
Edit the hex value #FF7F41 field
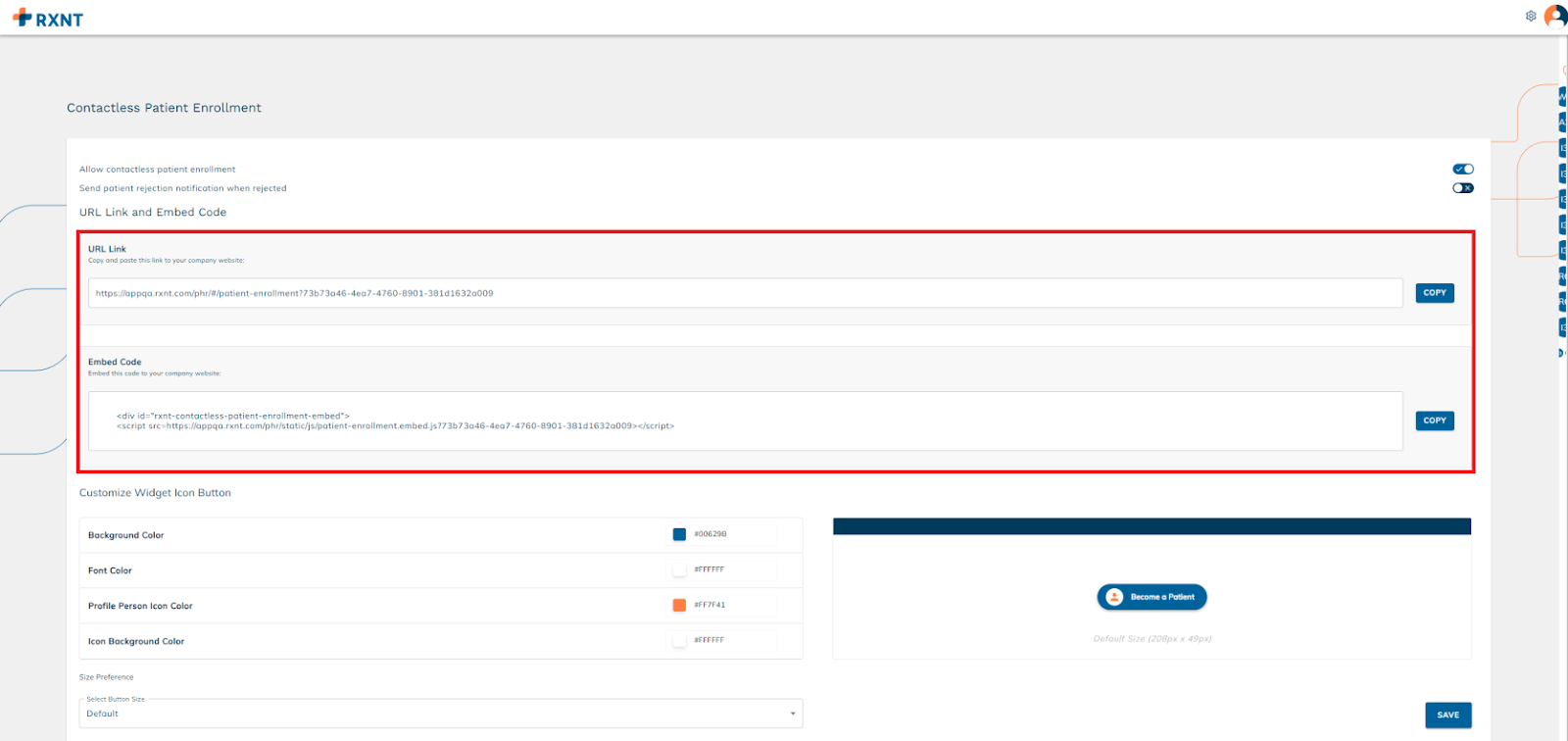734,605
